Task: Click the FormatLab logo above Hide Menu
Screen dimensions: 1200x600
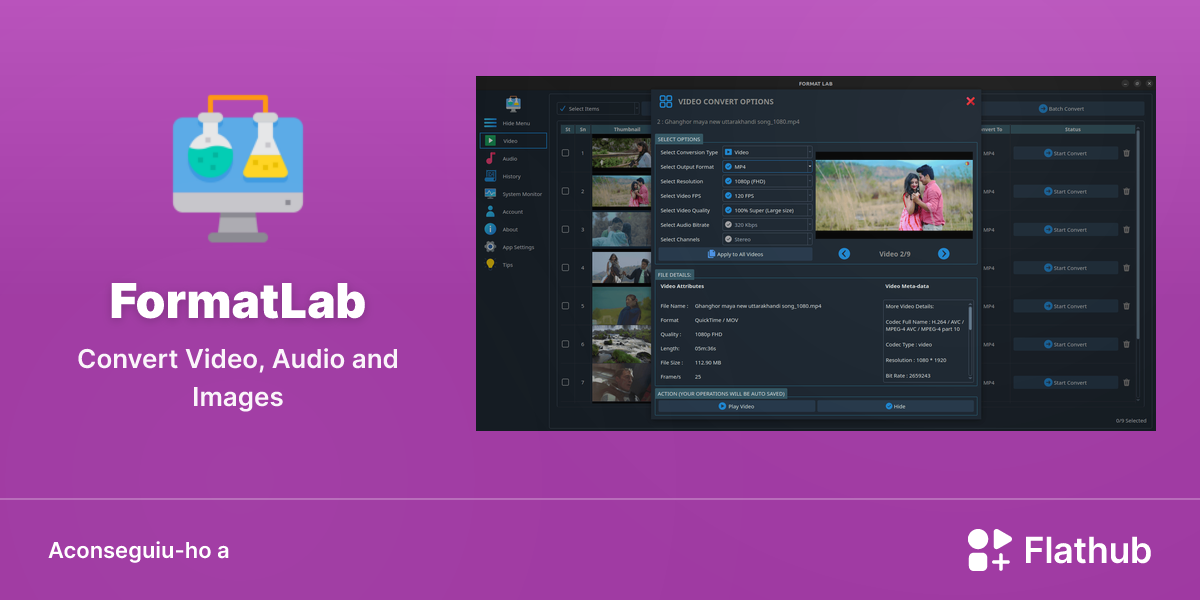Action: [x=513, y=103]
